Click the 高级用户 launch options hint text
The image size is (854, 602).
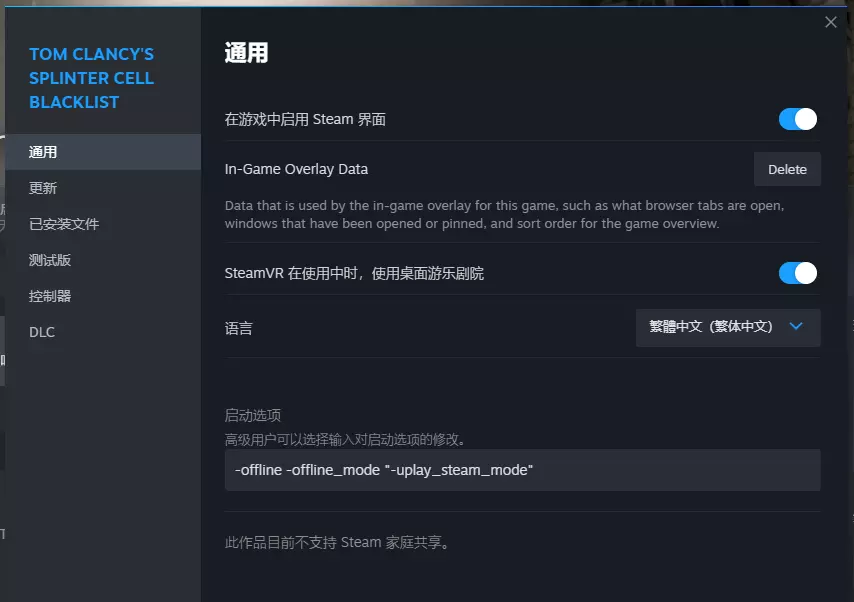345,440
